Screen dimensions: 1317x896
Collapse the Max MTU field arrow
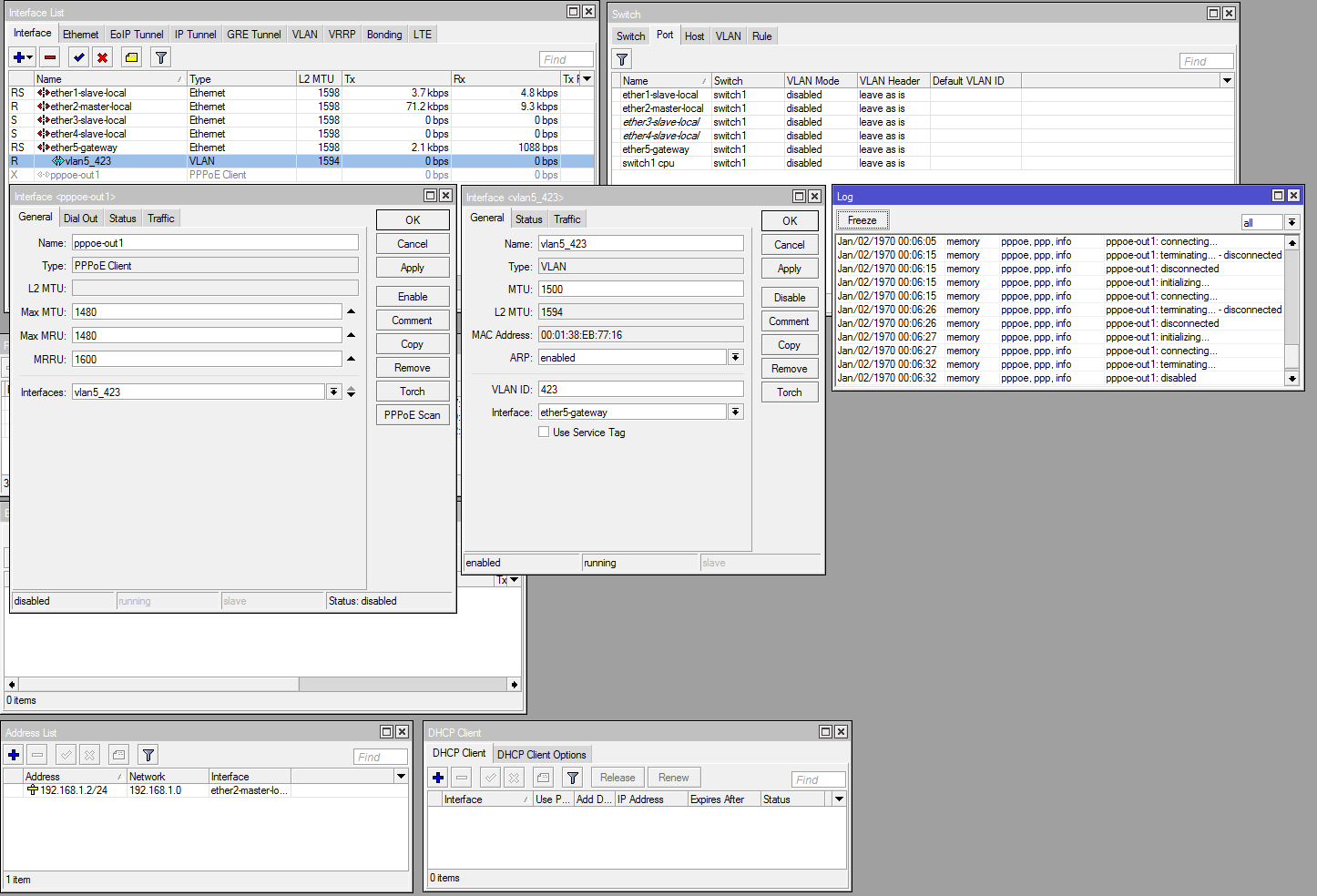tap(352, 311)
